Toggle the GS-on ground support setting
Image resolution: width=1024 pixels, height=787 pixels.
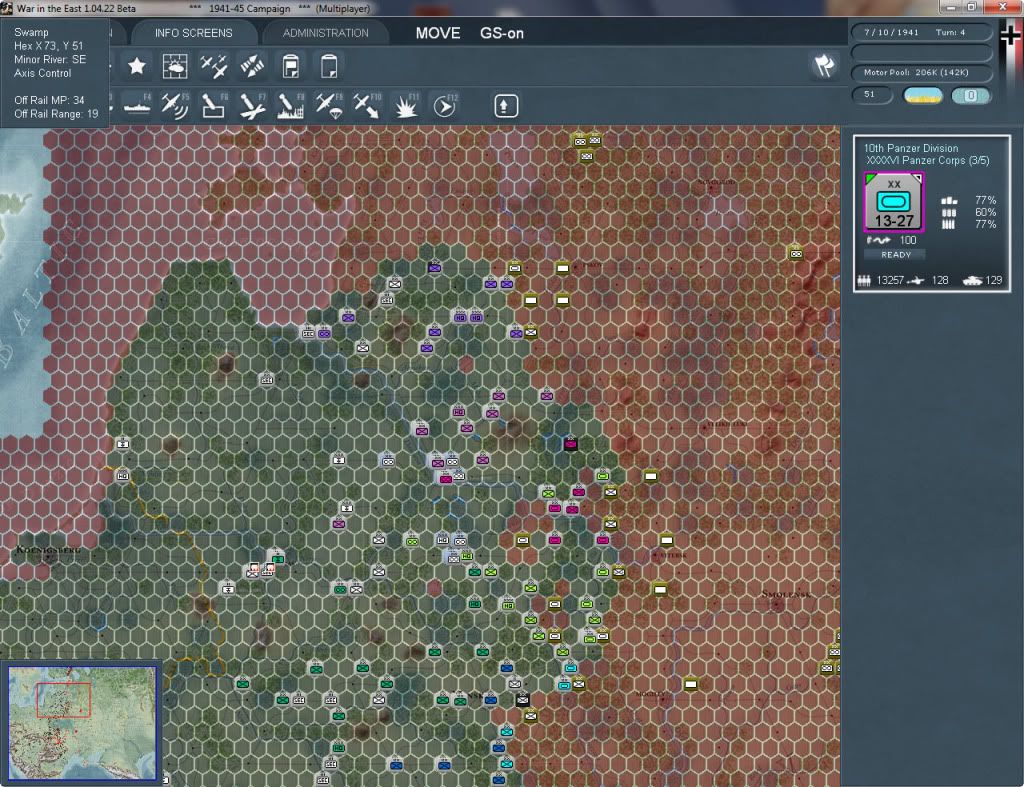point(502,33)
